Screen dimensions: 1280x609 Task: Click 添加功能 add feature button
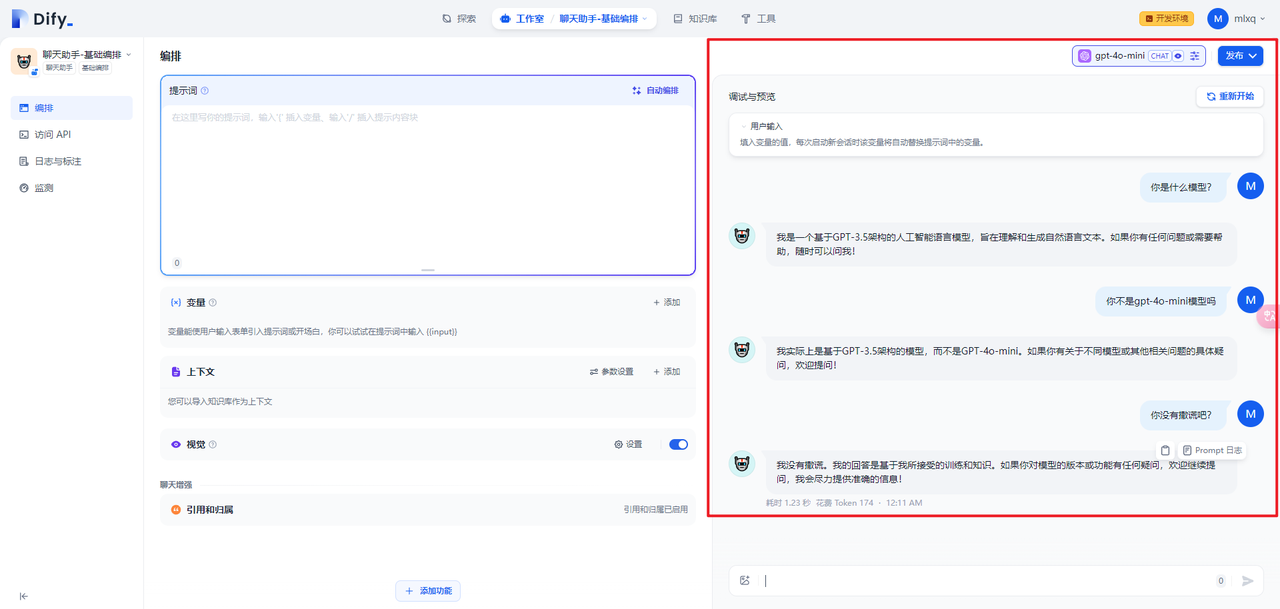(428, 591)
